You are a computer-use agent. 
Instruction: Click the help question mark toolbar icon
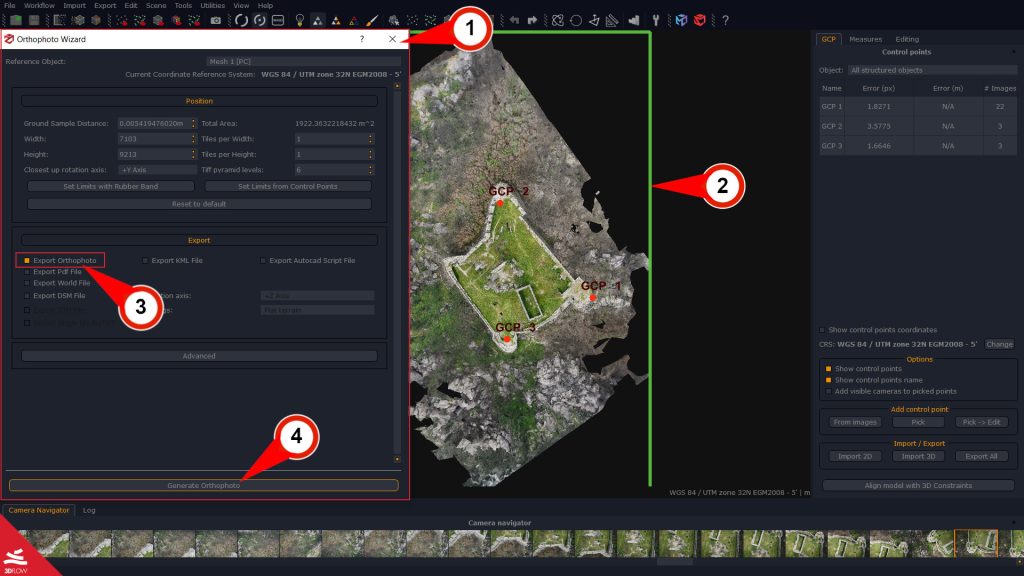[x=725, y=19]
